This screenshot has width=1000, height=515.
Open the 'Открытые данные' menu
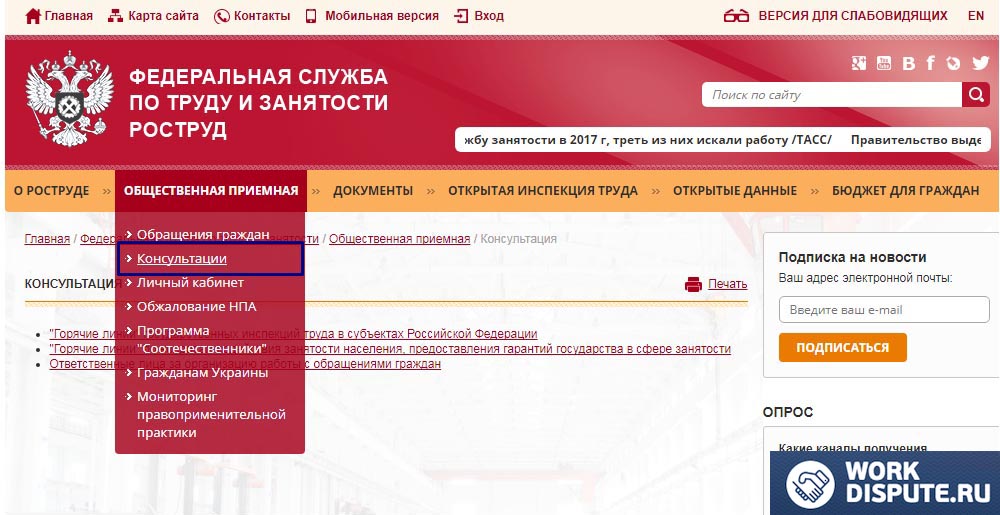point(735,191)
